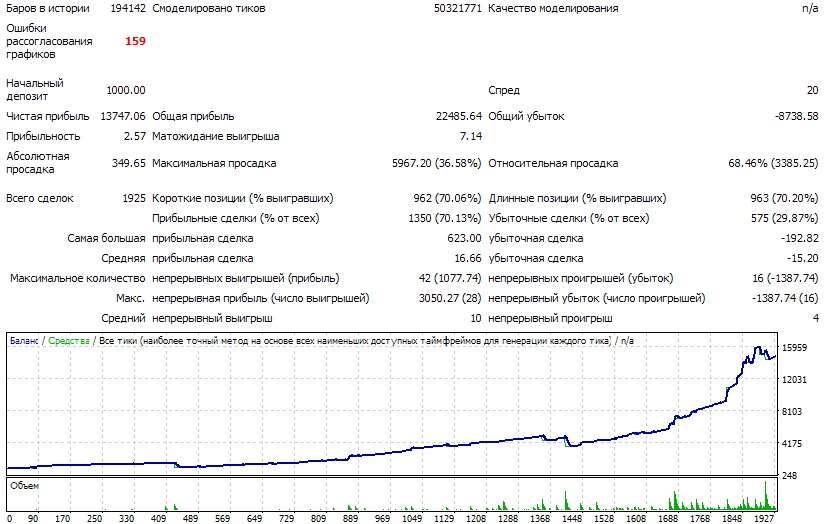831x524 pixels.
Task: Select the 12031 balance axis label
Action: click(x=794, y=380)
